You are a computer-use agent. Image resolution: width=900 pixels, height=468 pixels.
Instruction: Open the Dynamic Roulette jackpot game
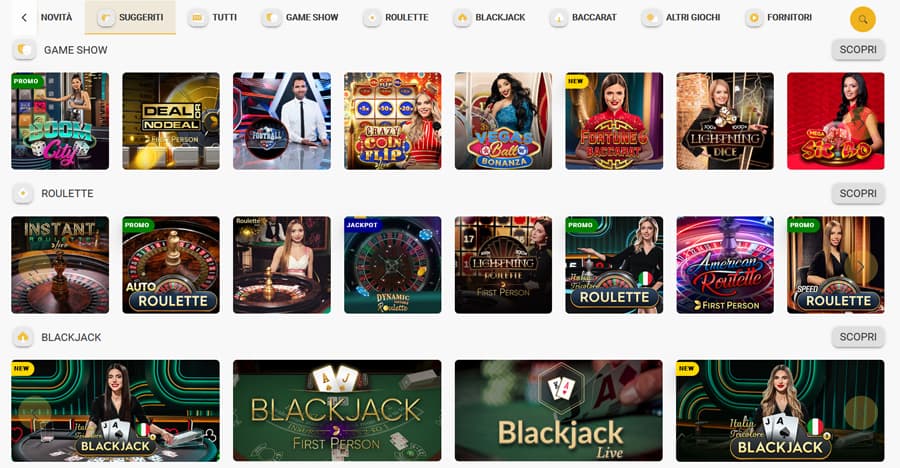tap(393, 265)
